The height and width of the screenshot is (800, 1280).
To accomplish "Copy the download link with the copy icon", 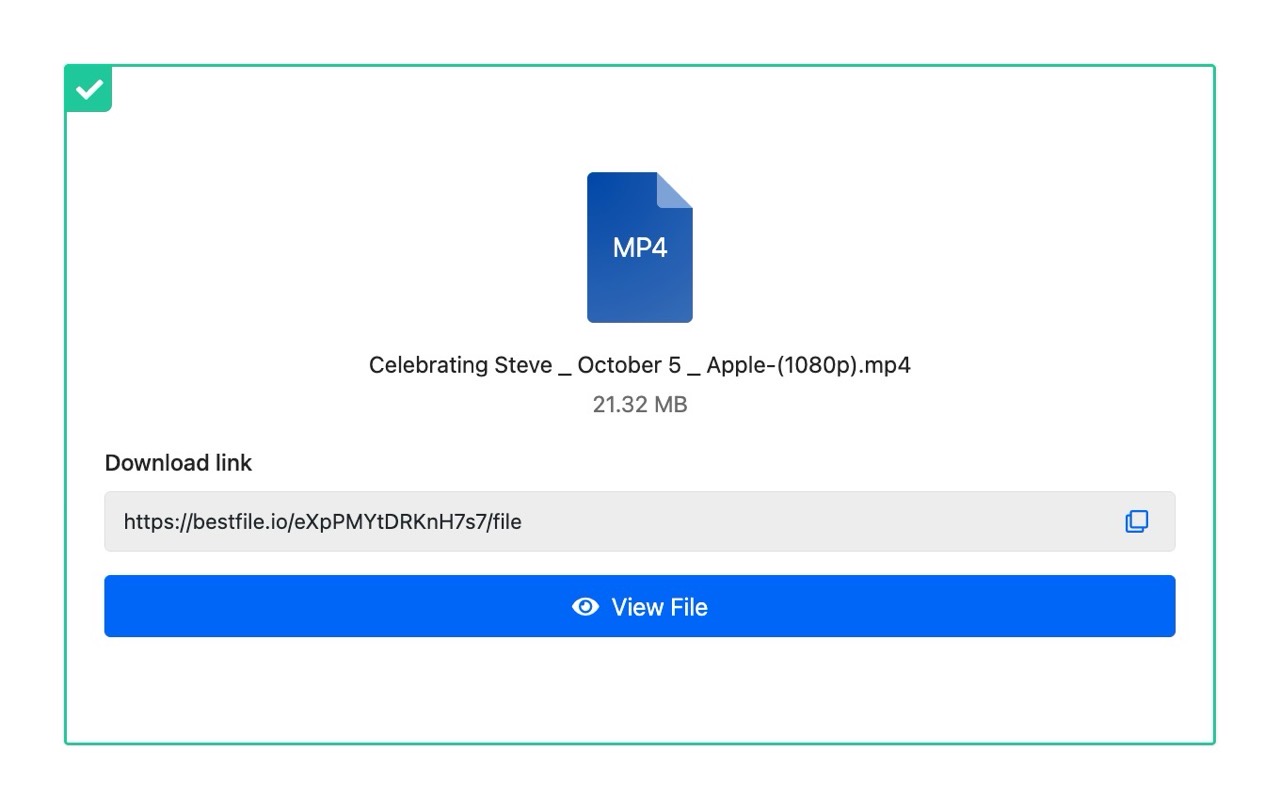I will 1136,521.
